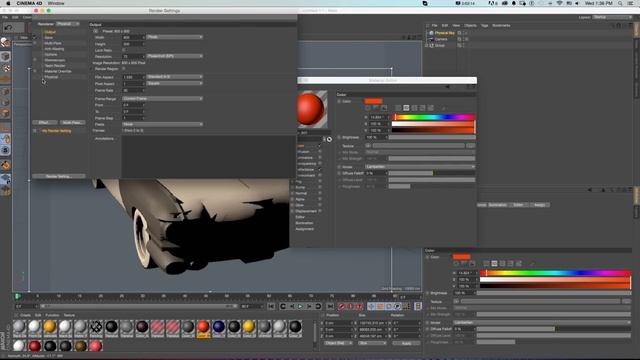Open the Fields dropdown set to None
640x360 pixels.
pyautogui.click(x=162, y=124)
